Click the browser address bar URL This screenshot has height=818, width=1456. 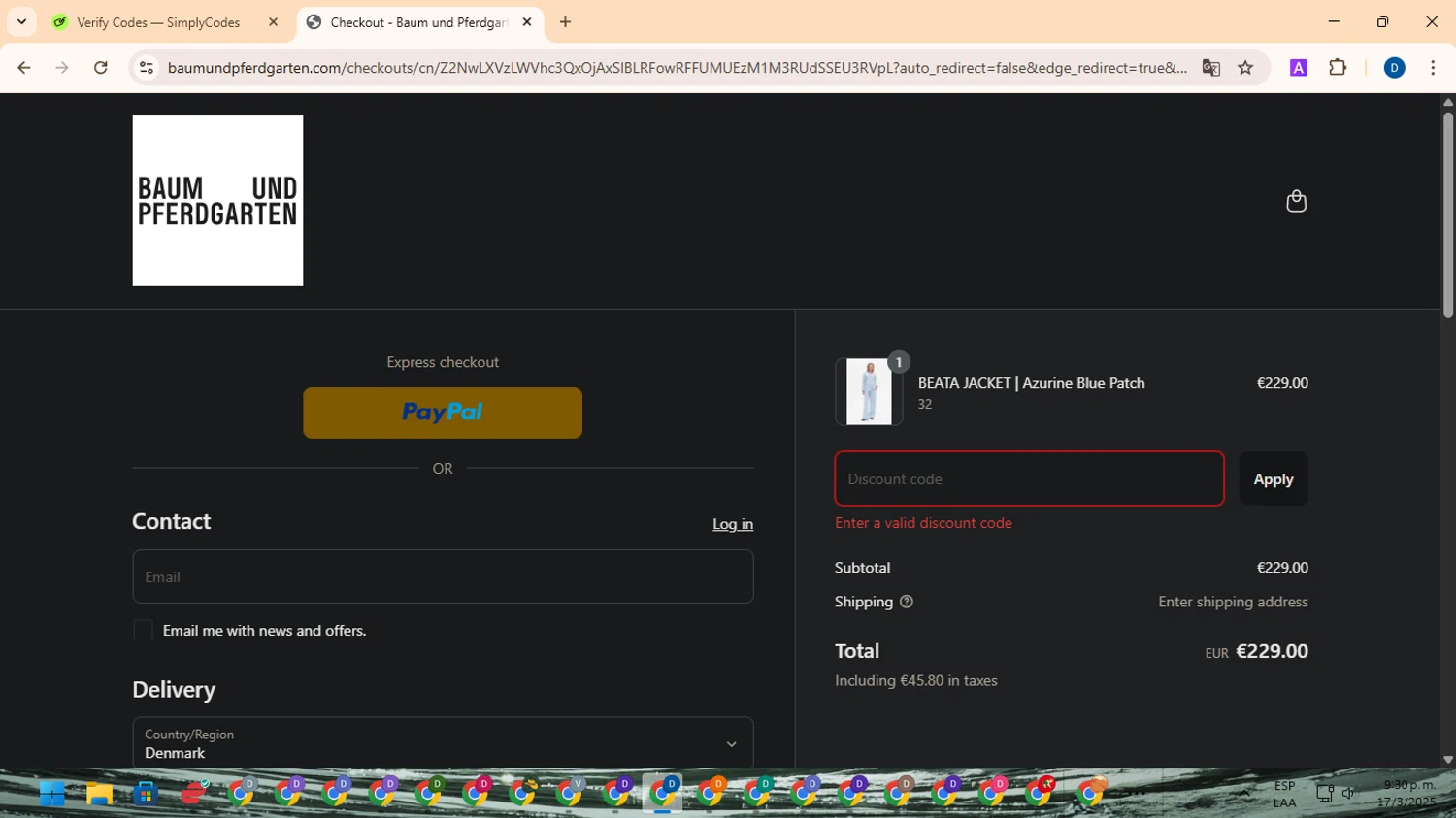click(677, 68)
